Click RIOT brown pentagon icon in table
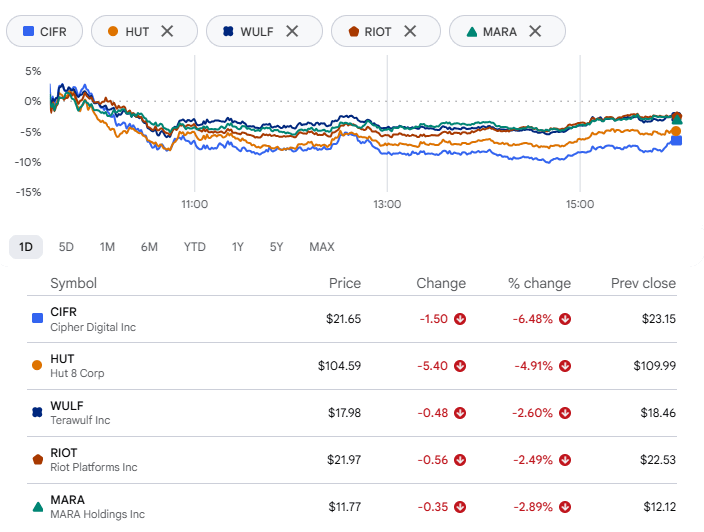 coord(38,460)
